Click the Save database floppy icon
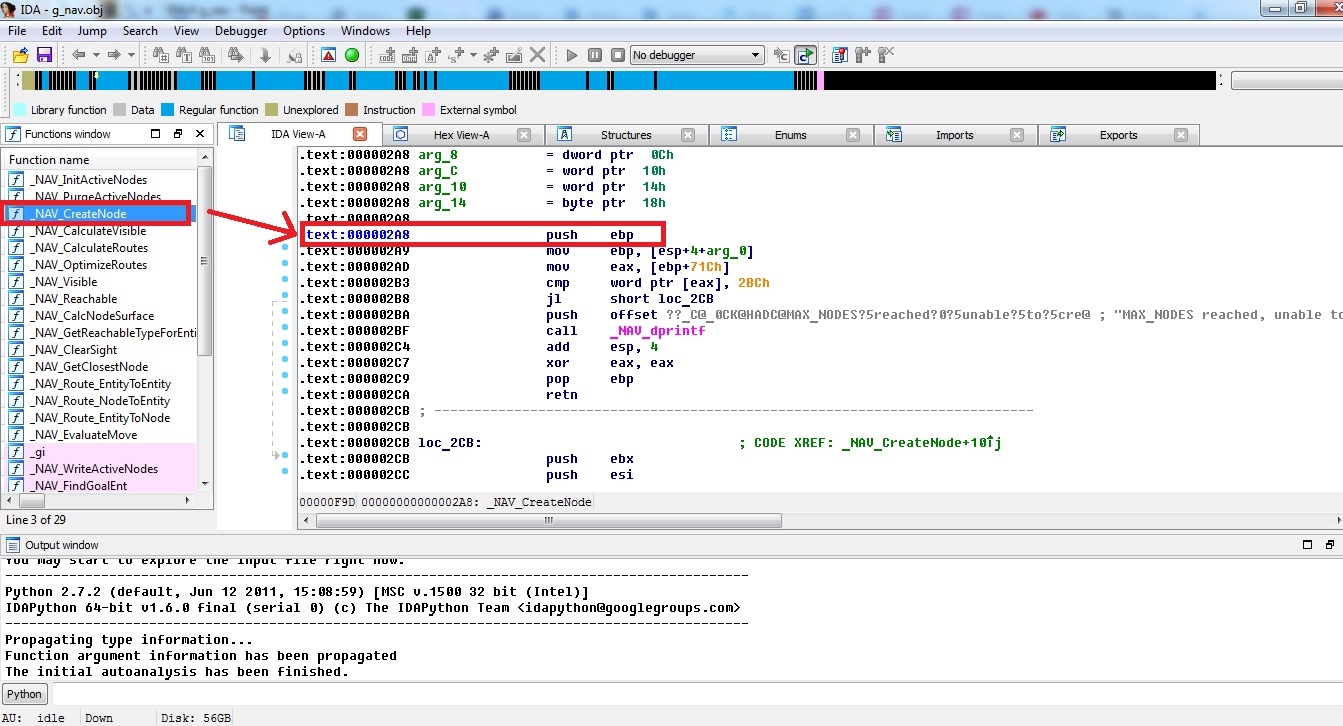Viewport: 1343px width, 726px height. (44, 55)
